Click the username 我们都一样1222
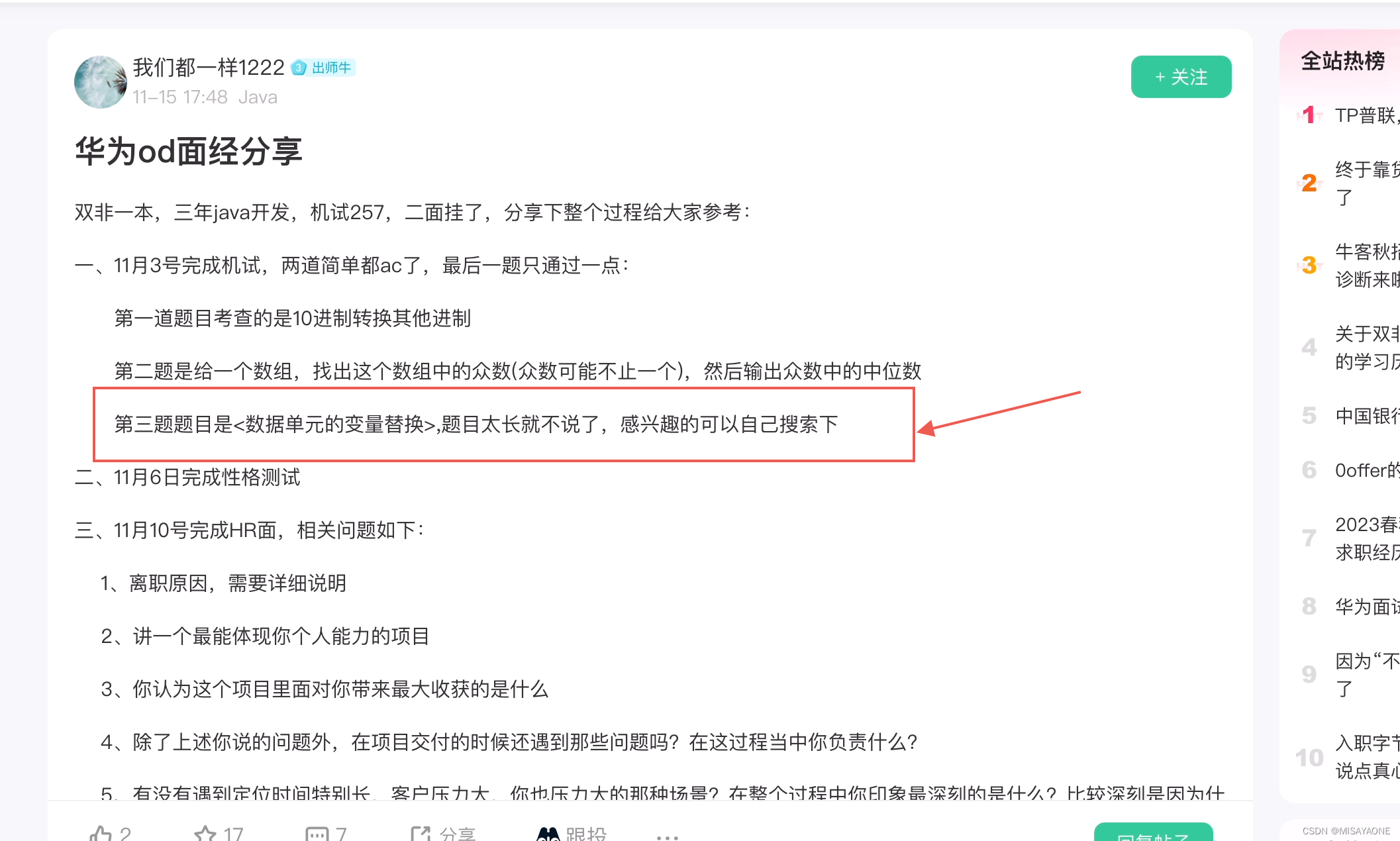The width and height of the screenshot is (1400, 841). click(209, 66)
